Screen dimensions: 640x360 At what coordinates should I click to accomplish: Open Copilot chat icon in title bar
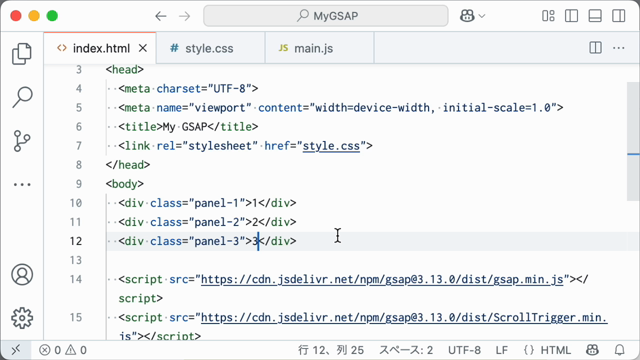click(467, 16)
